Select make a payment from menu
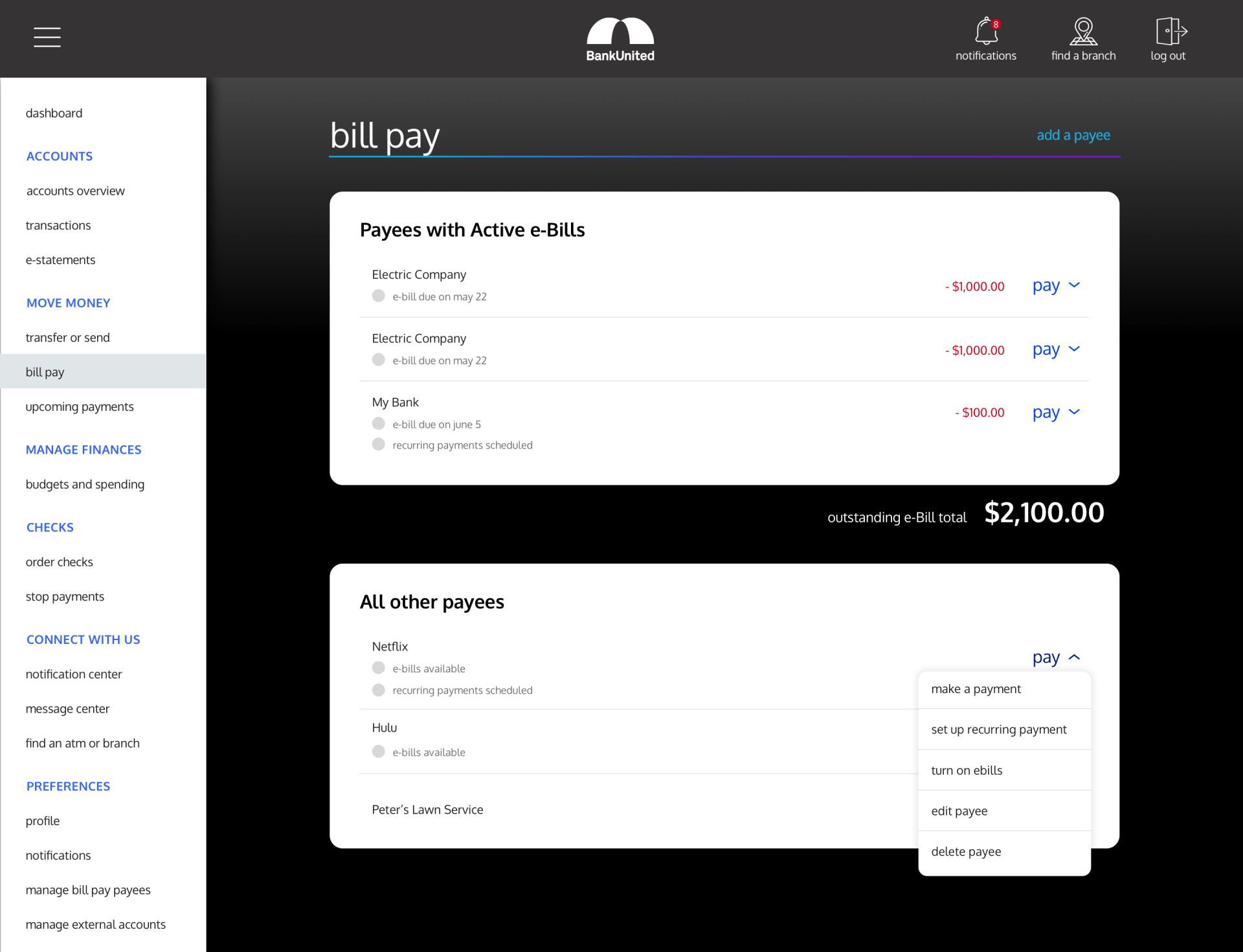This screenshot has height=952, width=1243. click(976, 689)
